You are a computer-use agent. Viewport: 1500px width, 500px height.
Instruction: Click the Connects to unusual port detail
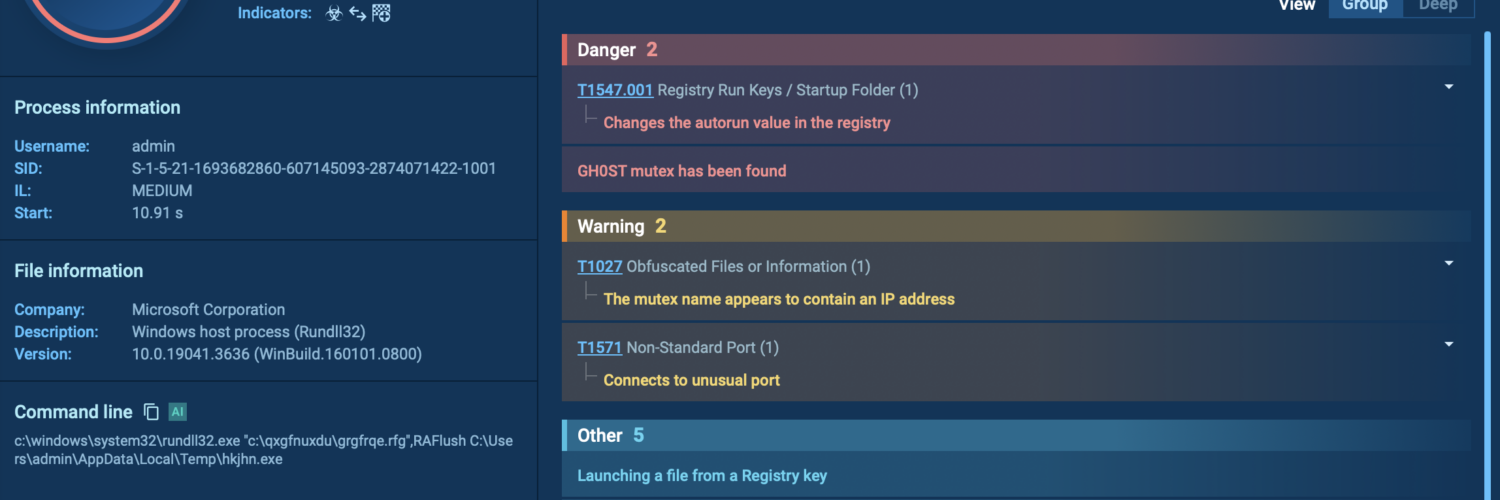coord(692,380)
